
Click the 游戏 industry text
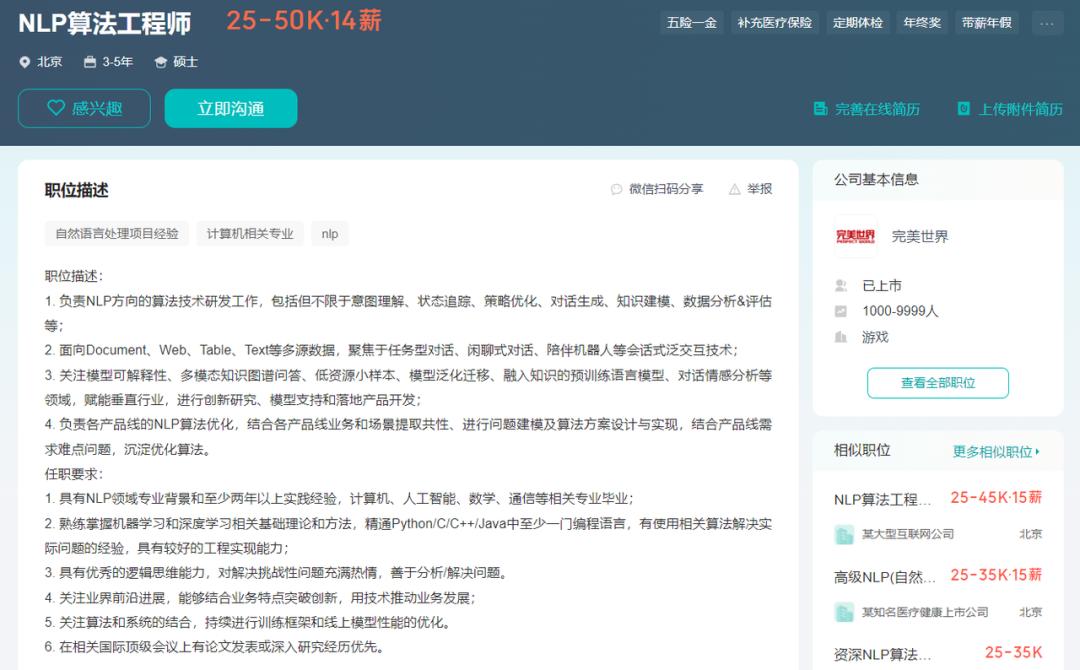(875, 337)
